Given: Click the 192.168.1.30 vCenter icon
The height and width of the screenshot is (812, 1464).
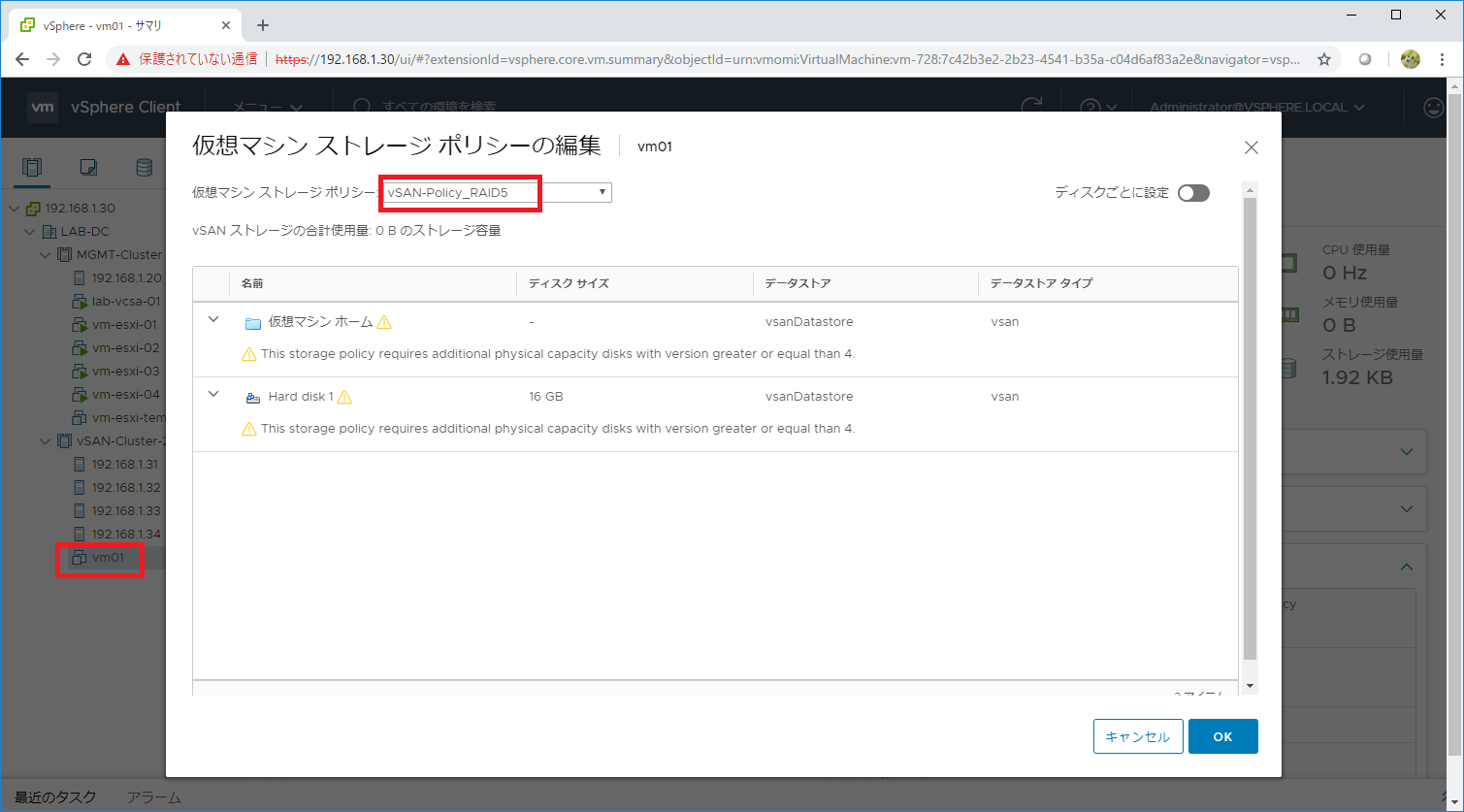Looking at the screenshot, I should click(33, 209).
